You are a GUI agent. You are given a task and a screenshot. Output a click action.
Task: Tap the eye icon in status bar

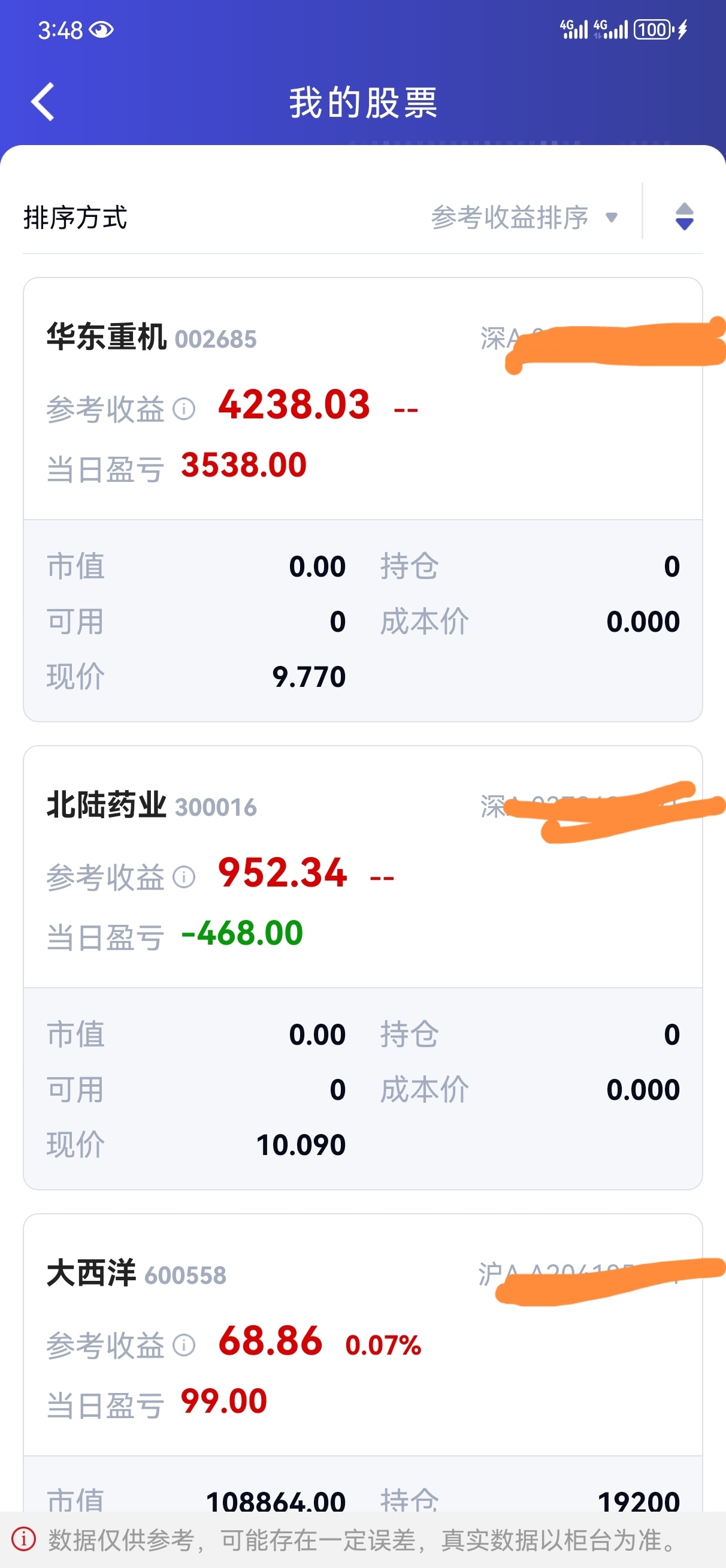pyautogui.click(x=101, y=30)
